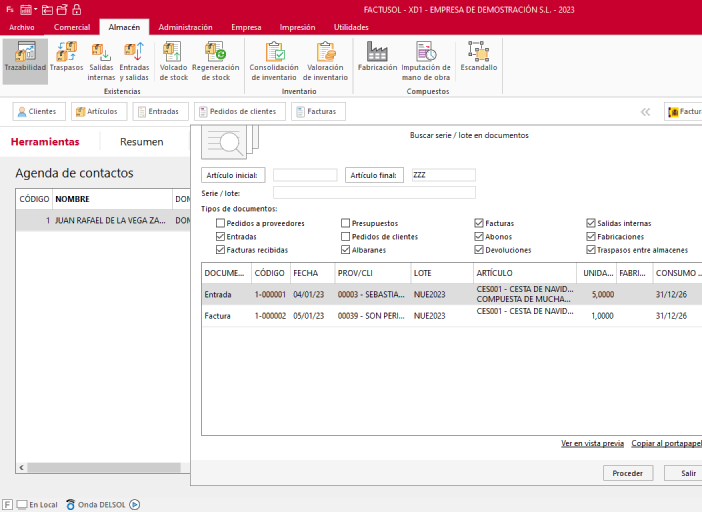The height and width of the screenshot is (512, 702).
Task: Launch Volcado de stock
Action: pos(174,61)
